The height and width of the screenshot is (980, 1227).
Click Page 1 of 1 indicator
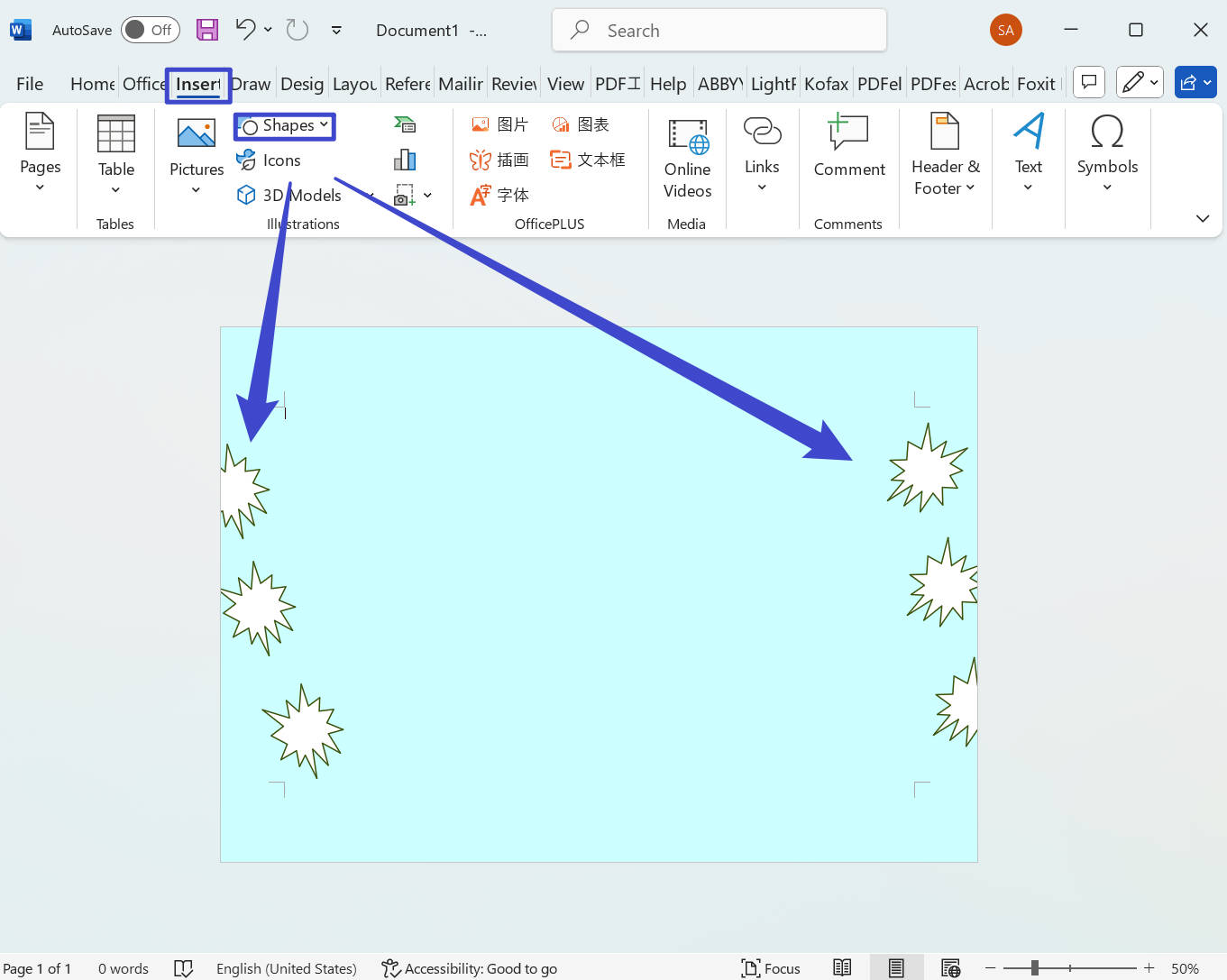(x=37, y=968)
